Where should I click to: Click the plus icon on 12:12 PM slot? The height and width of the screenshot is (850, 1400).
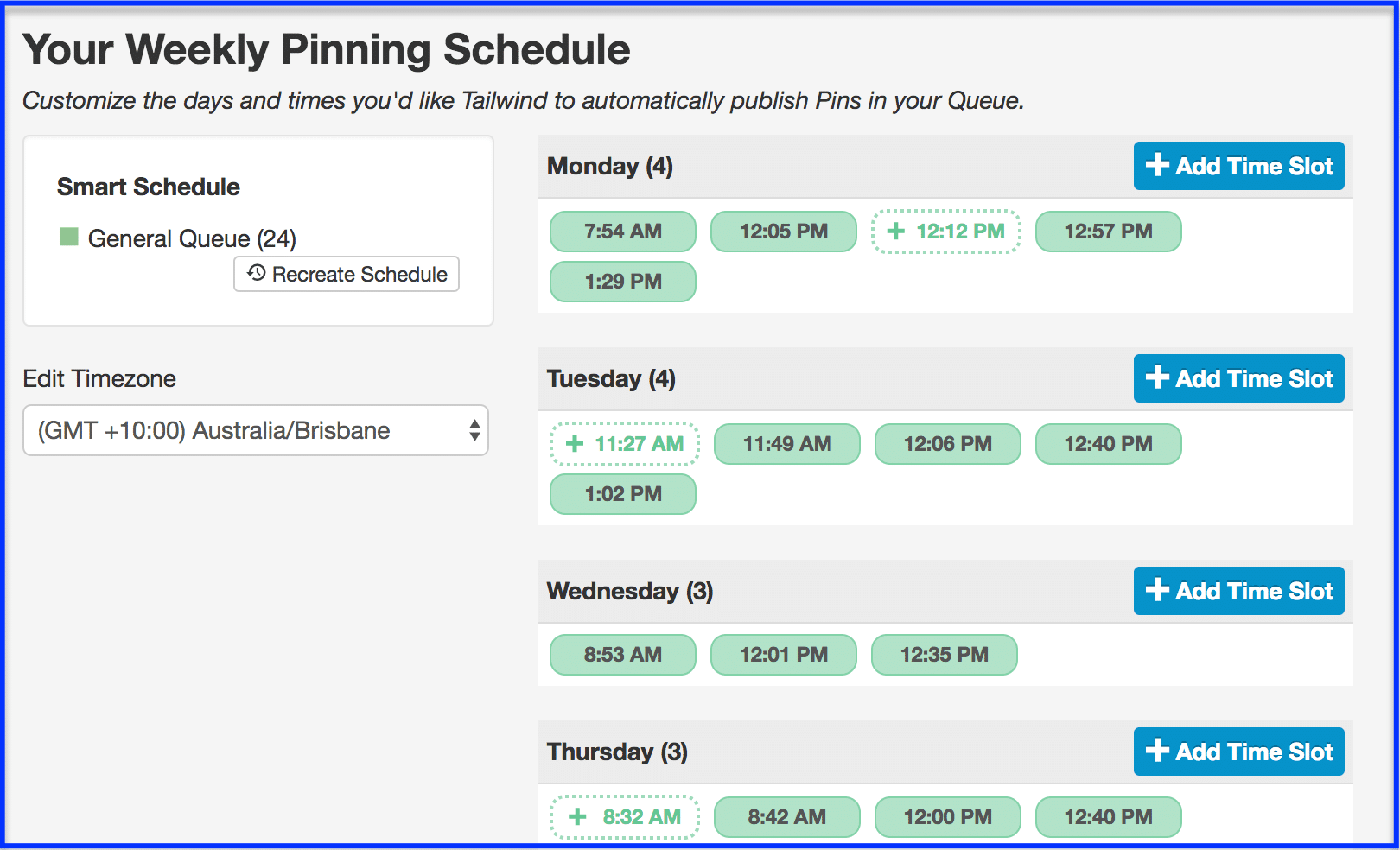tap(896, 232)
